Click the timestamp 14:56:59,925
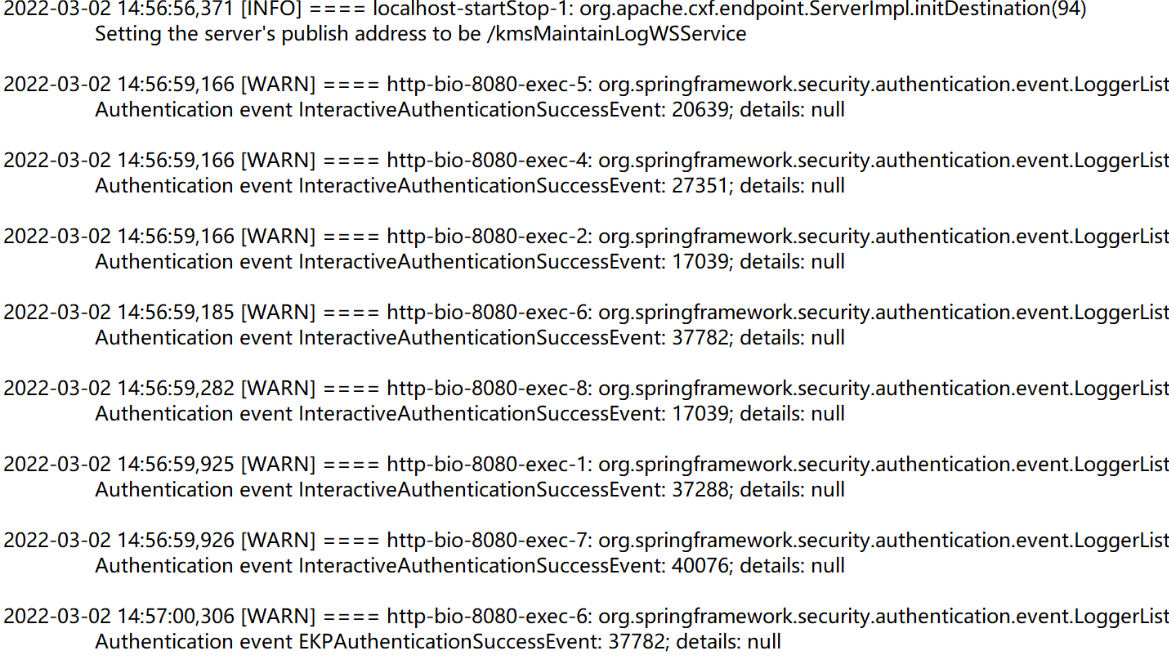1169x668 pixels. click(x=176, y=464)
